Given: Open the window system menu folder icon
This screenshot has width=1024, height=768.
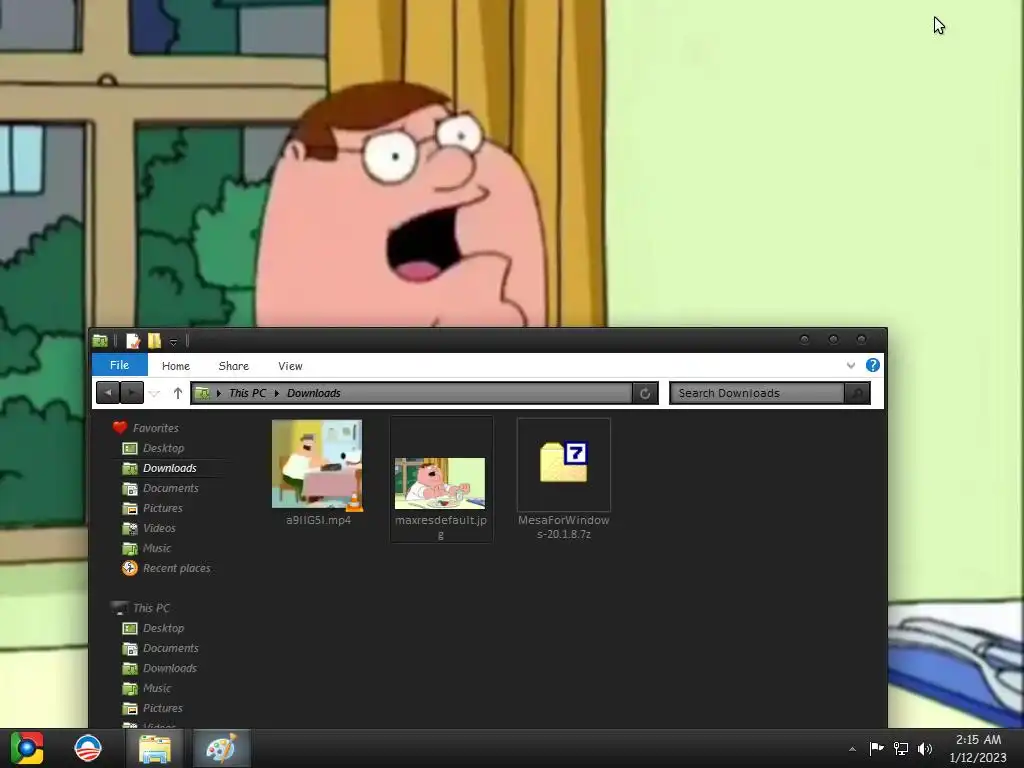Looking at the screenshot, I should (x=100, y=340).
